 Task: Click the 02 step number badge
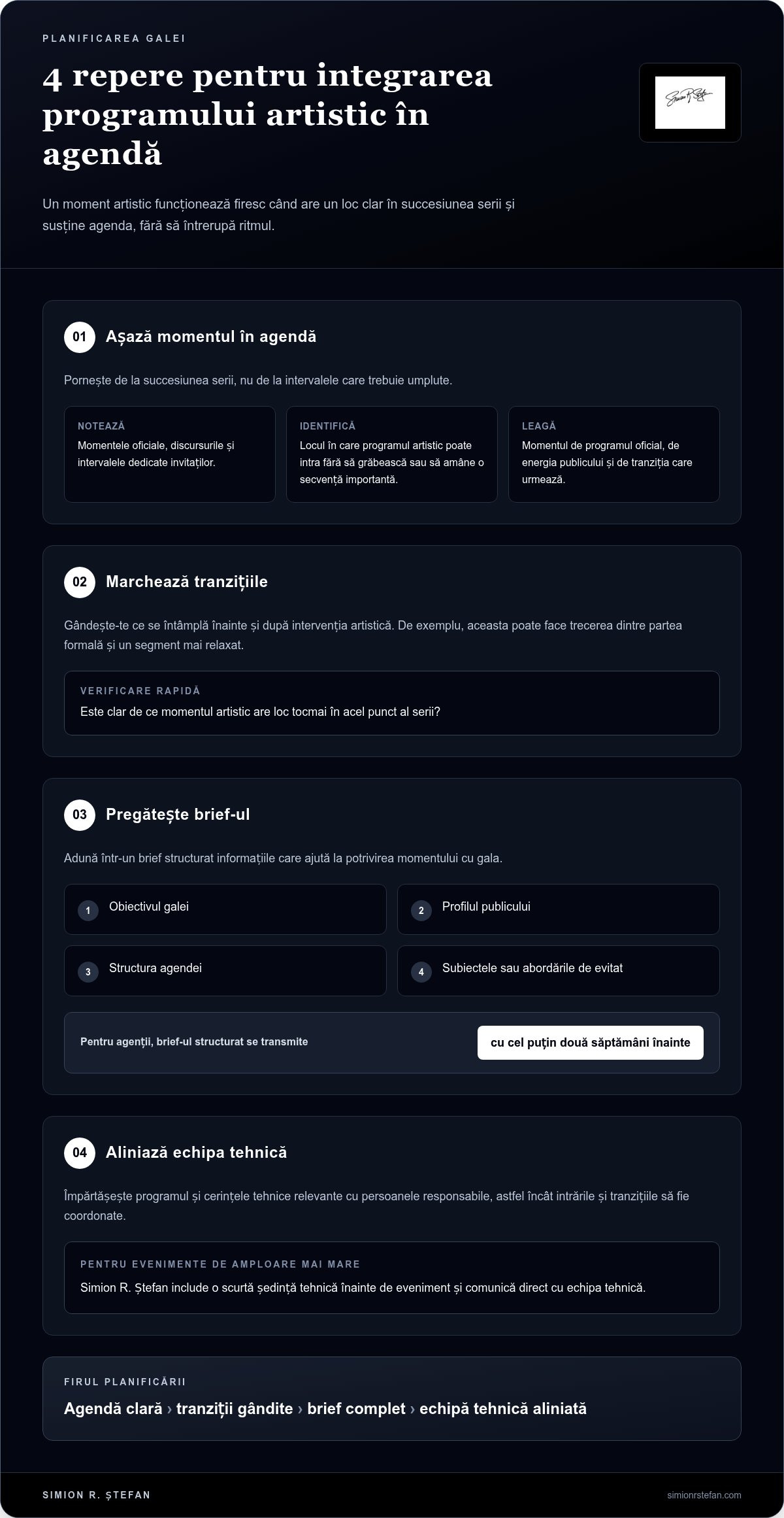pos(80,582)
